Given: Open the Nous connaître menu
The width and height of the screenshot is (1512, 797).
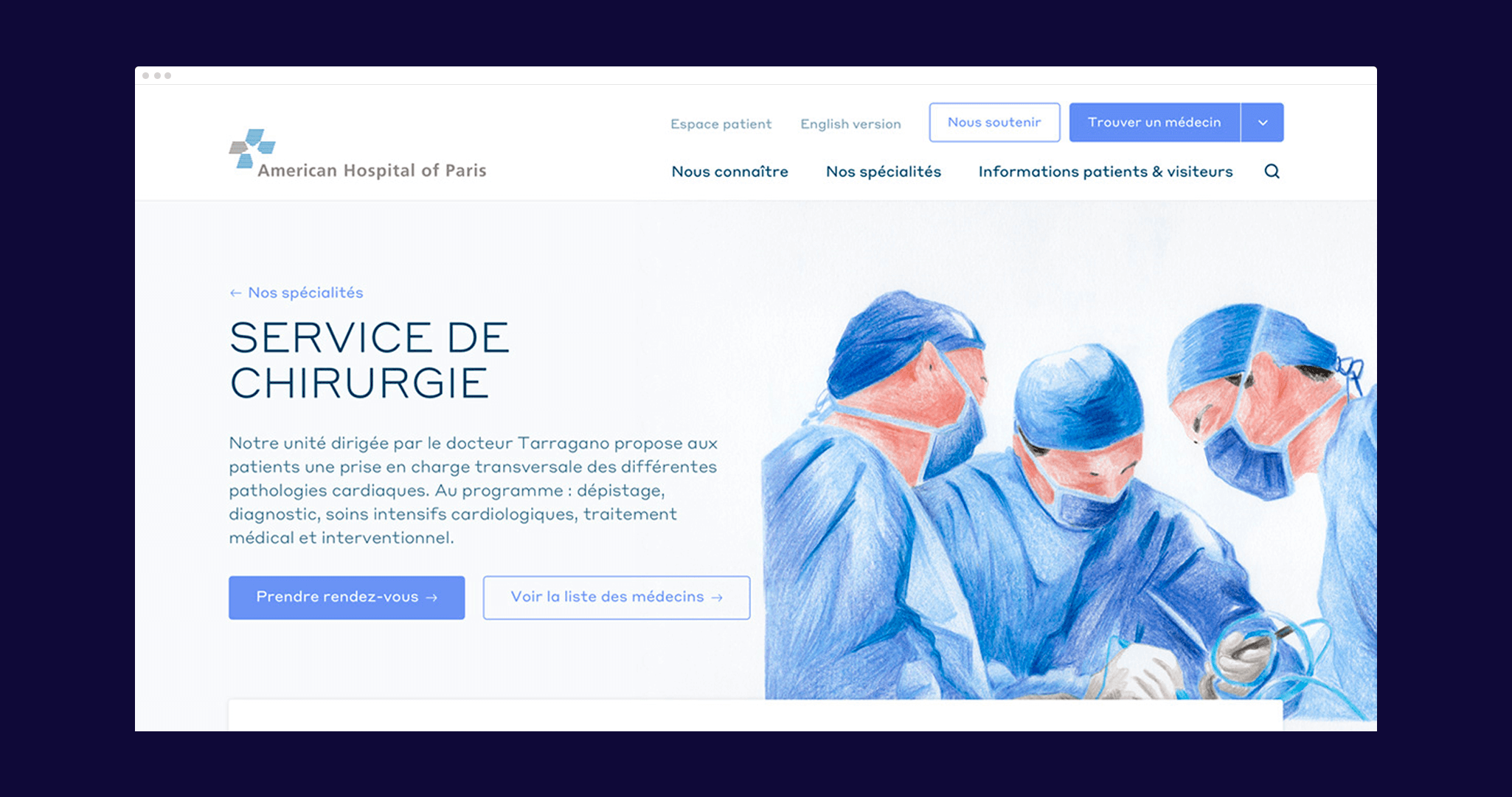Looking at the screenshot, I should pyautogui.click(x=729, y=171).
